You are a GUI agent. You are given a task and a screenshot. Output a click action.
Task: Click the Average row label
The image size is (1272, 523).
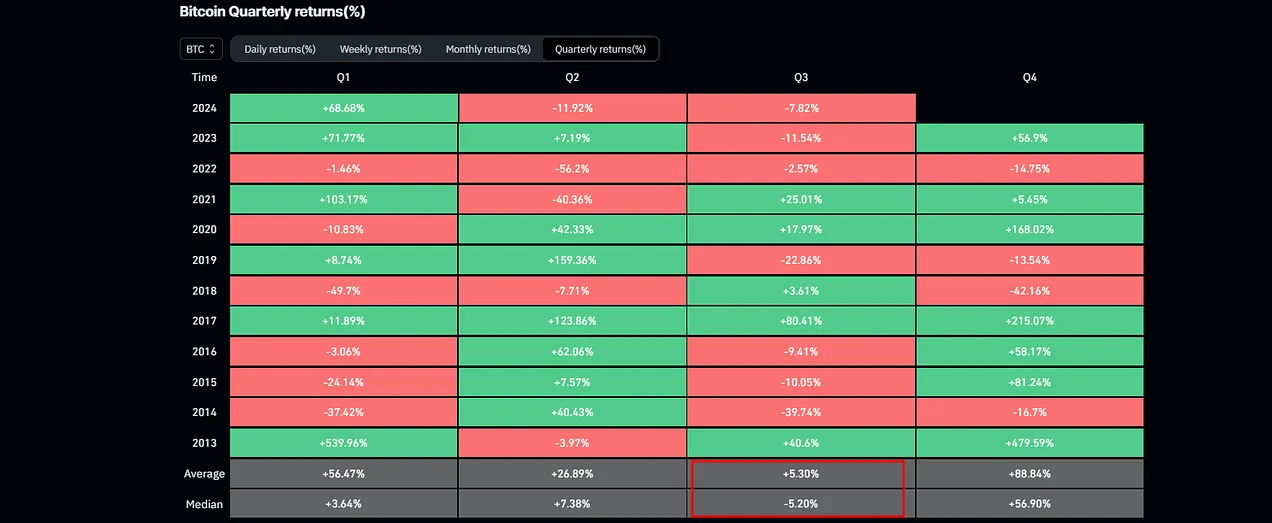click(x=204, y=474)
